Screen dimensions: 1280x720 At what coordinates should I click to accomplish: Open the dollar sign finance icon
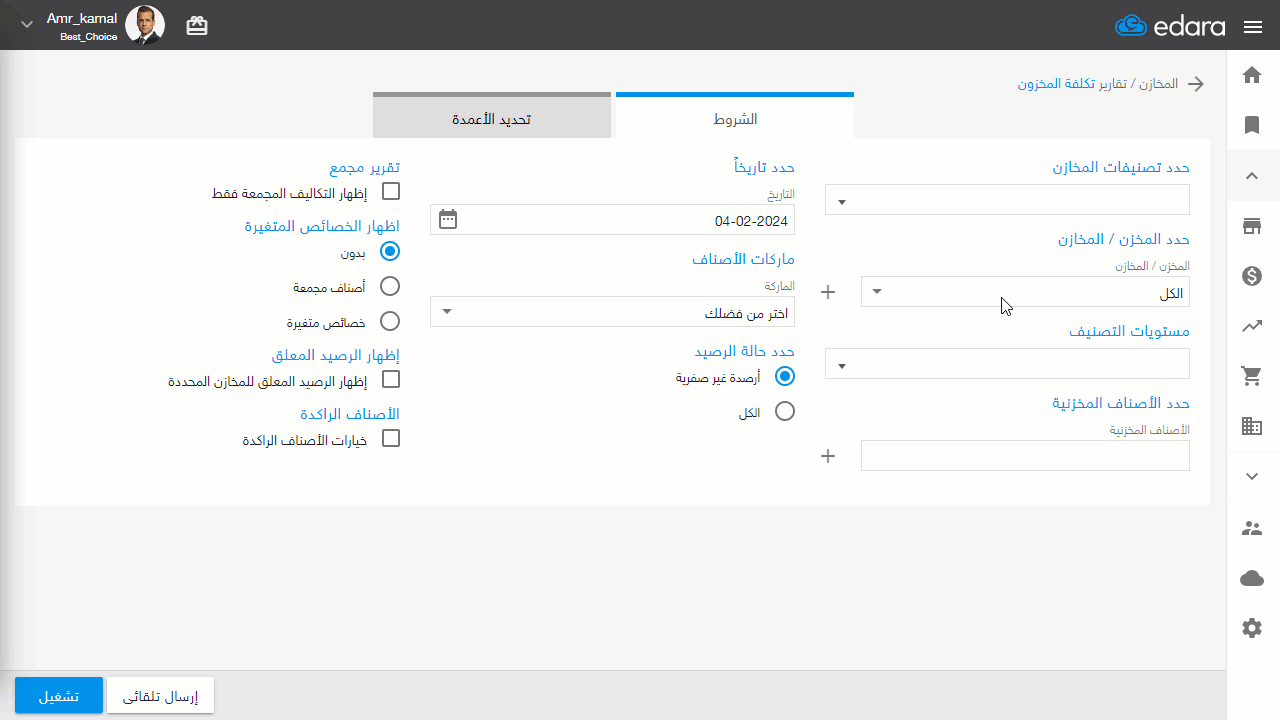click(1252, 276)
